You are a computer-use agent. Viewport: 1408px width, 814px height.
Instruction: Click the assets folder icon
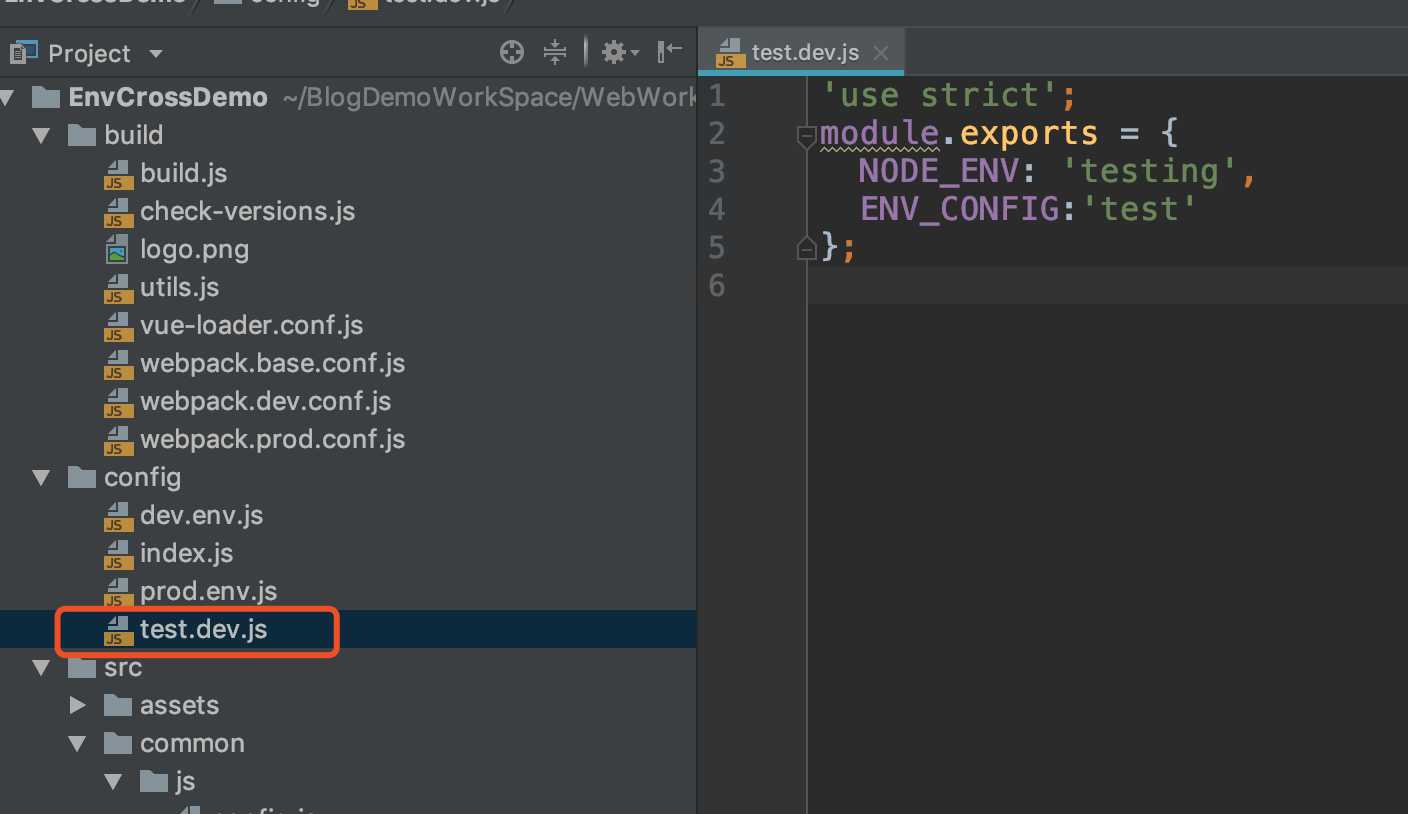click(x=118, y=705)
